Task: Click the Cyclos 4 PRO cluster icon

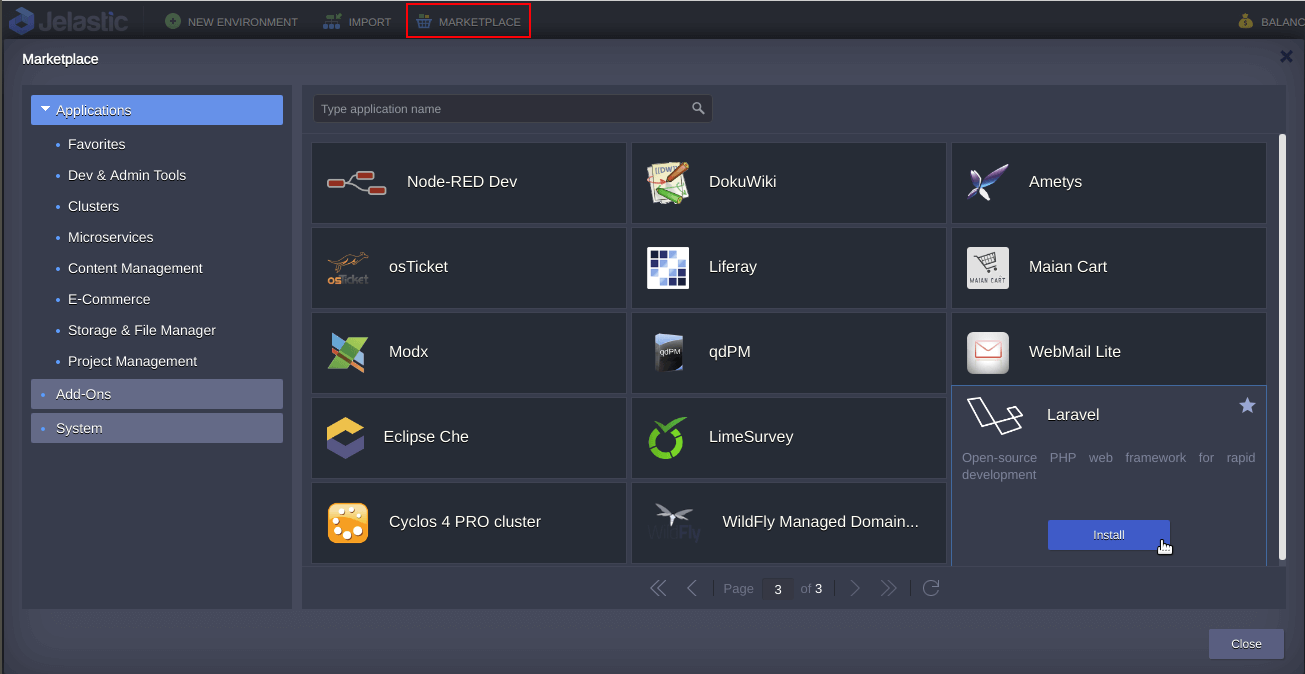Action: pyautogui.click(x=348, y=522)
